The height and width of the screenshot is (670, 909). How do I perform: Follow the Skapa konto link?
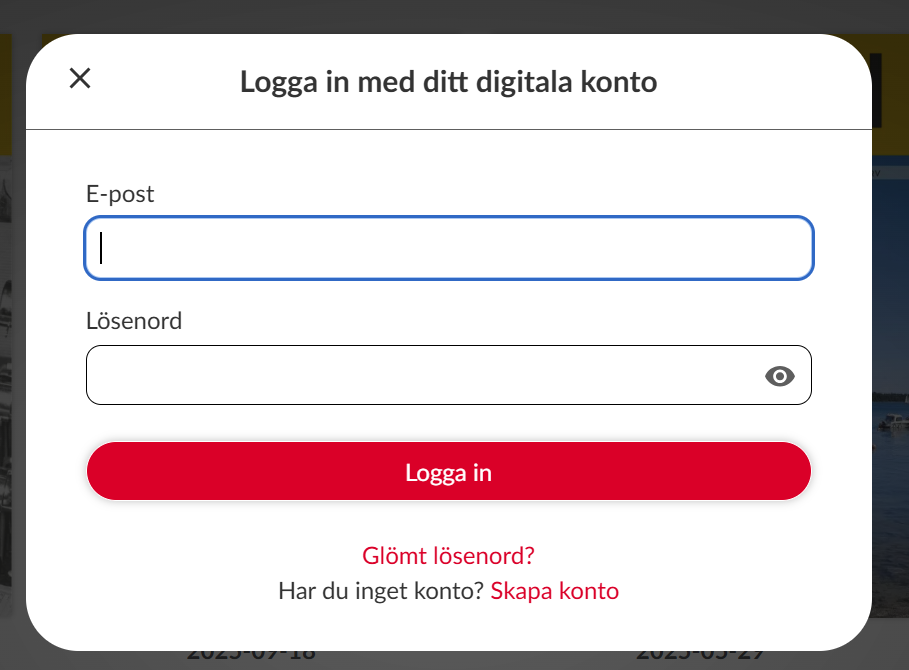(554, 591)
